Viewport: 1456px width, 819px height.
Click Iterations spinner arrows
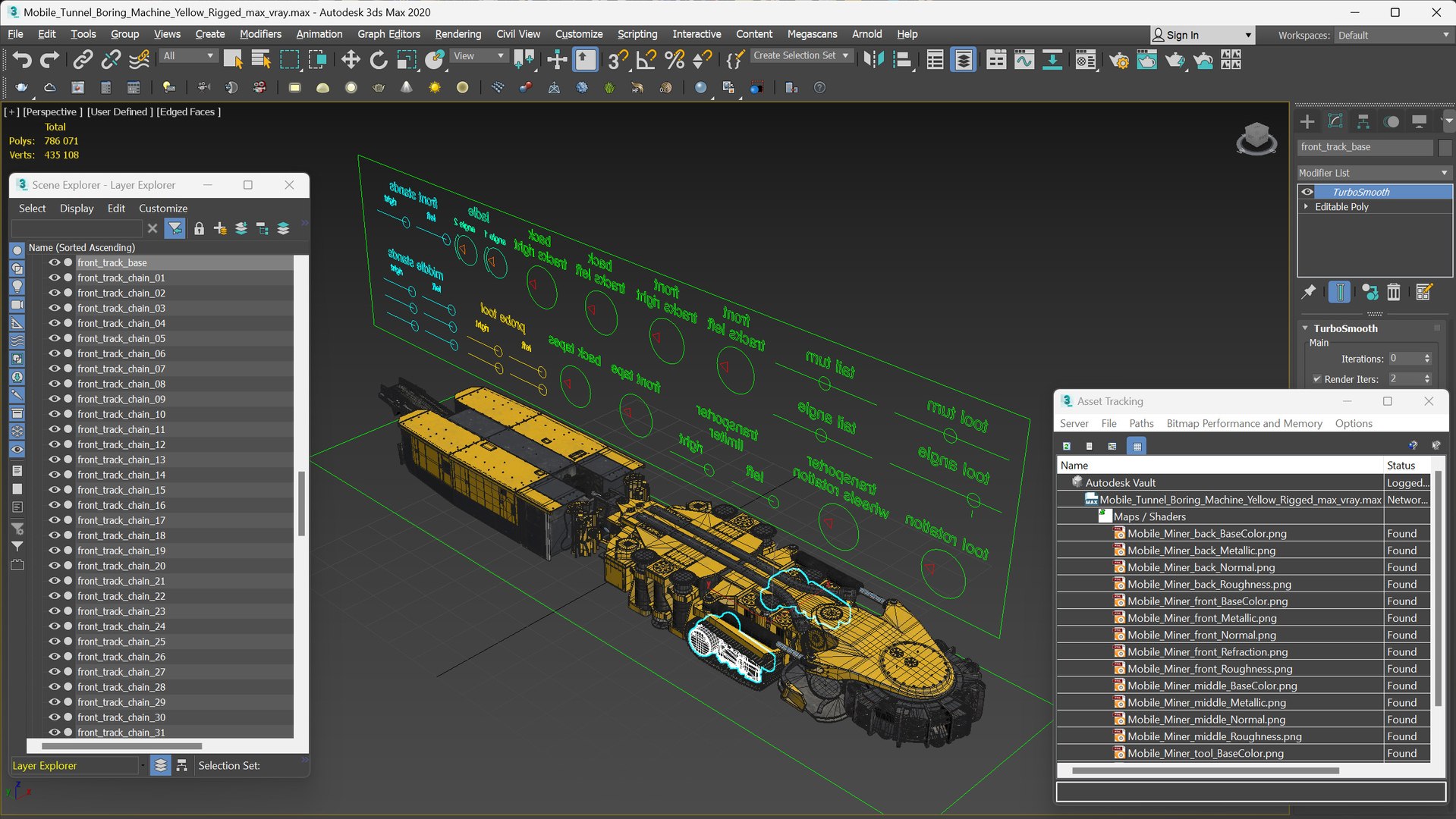coord(1427,359)
